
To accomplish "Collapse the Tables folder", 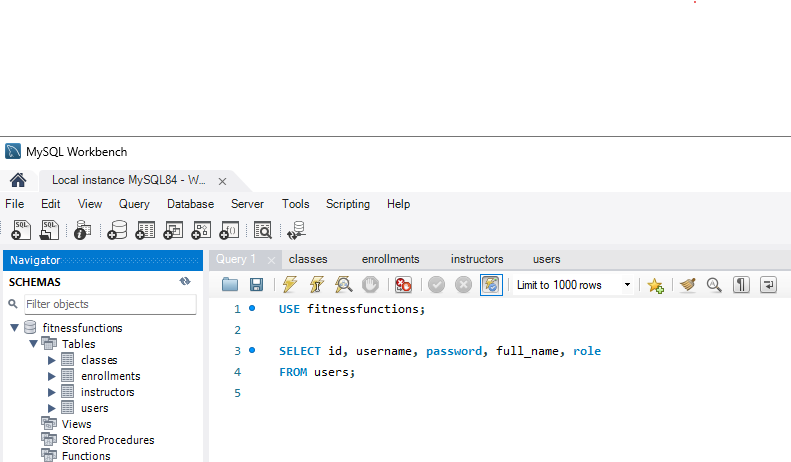I will 33,344.
